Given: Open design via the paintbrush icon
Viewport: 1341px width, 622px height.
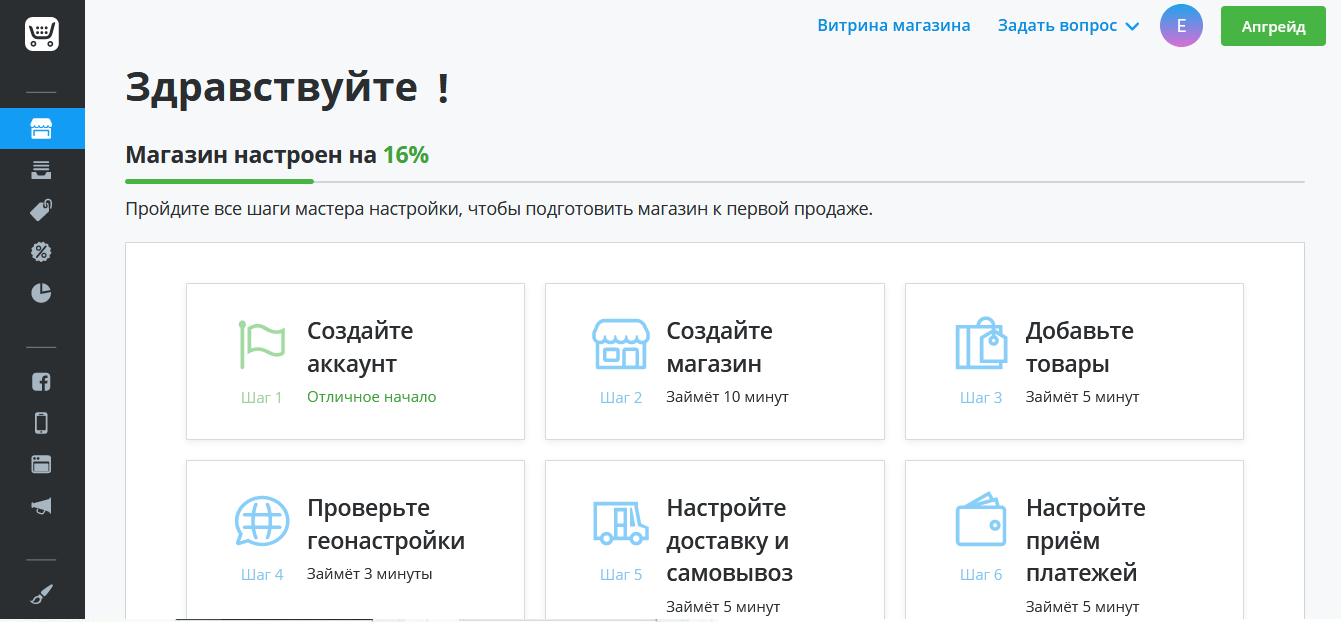Looking at the screenshot, I should coord(42,595).
